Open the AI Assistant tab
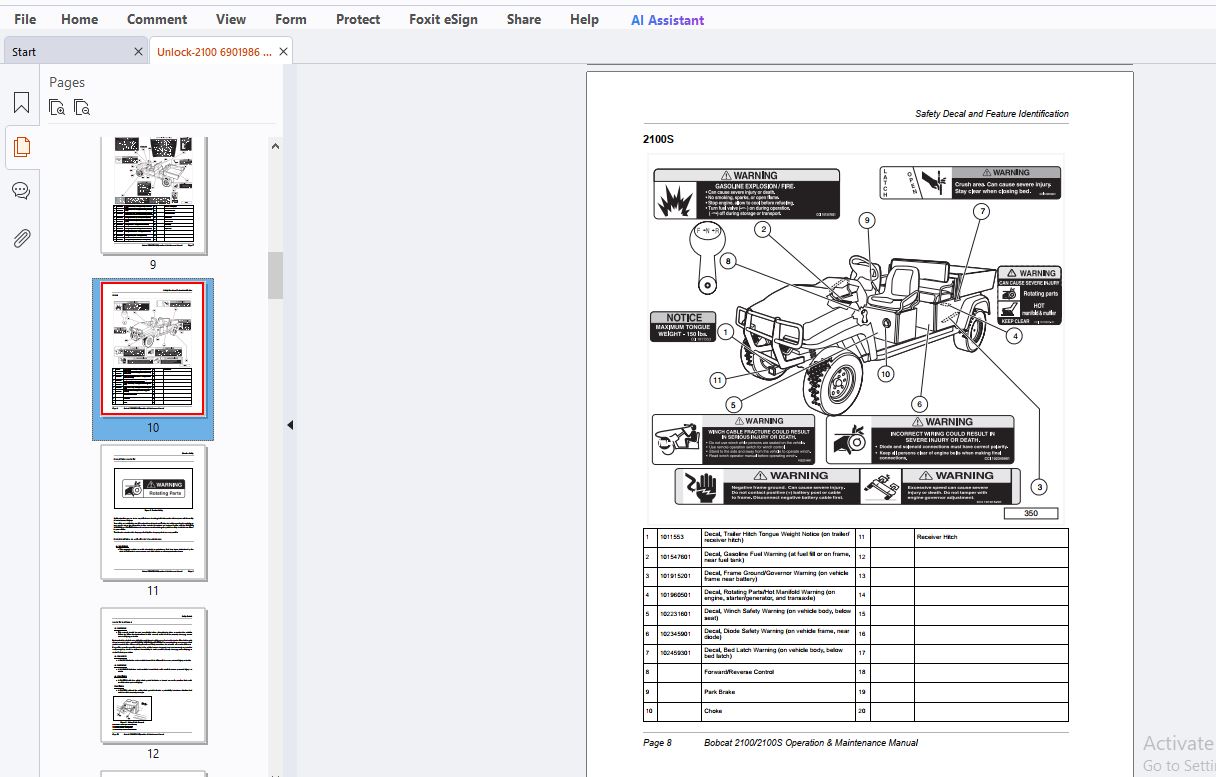The width and height of the screenshot is (1216, 777). pos(667,20)
